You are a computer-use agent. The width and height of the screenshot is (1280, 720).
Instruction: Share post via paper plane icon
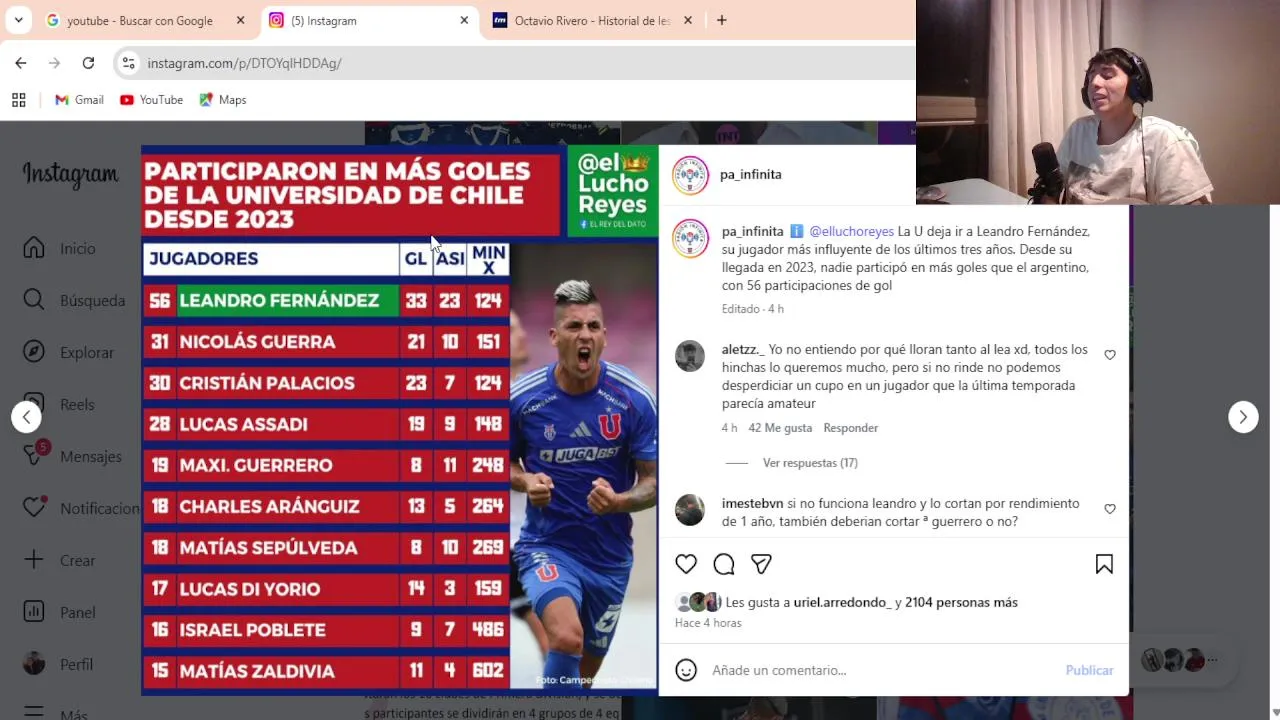point(761,564)
